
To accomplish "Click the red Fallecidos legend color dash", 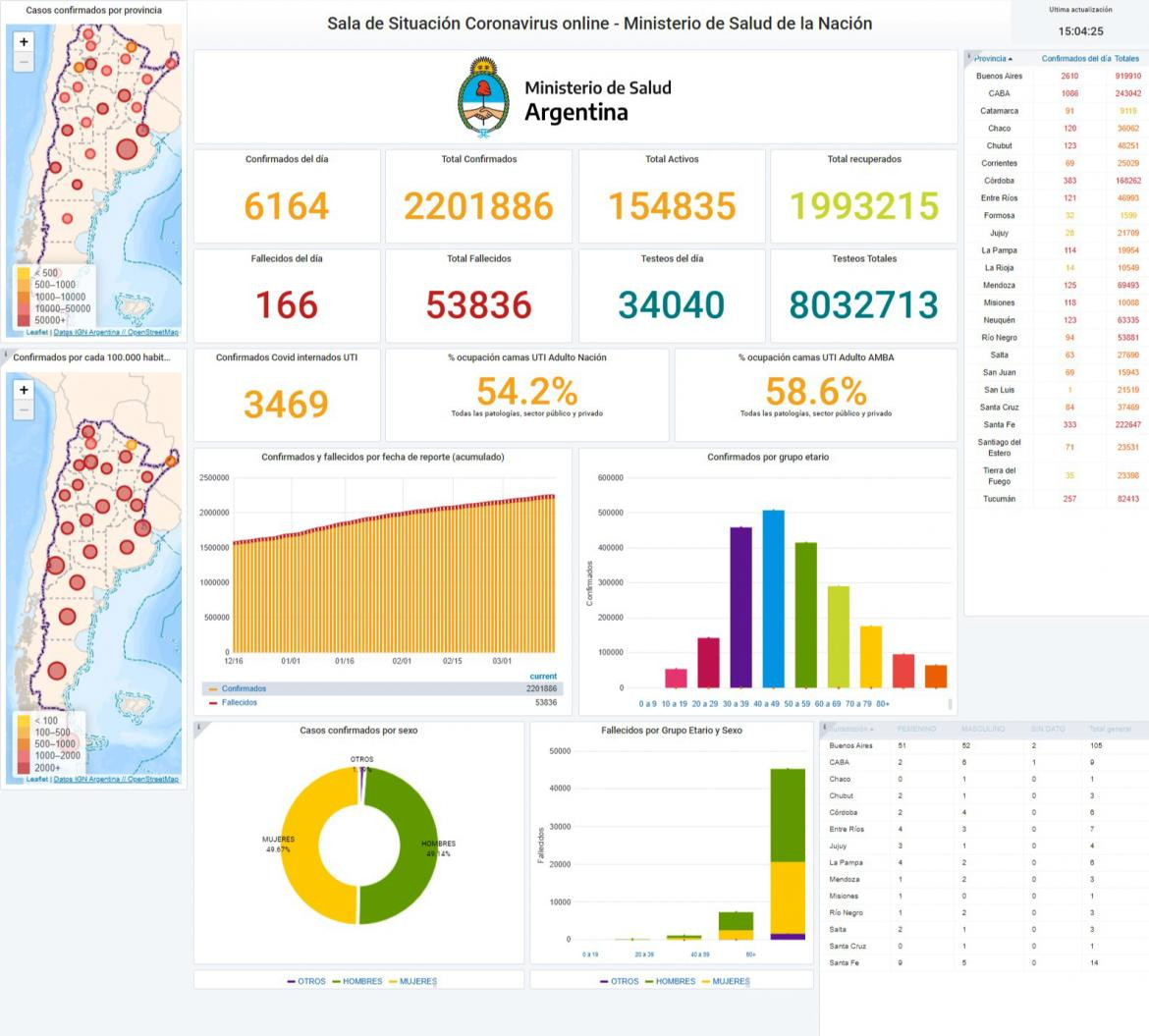I will [x=213, y=703].
